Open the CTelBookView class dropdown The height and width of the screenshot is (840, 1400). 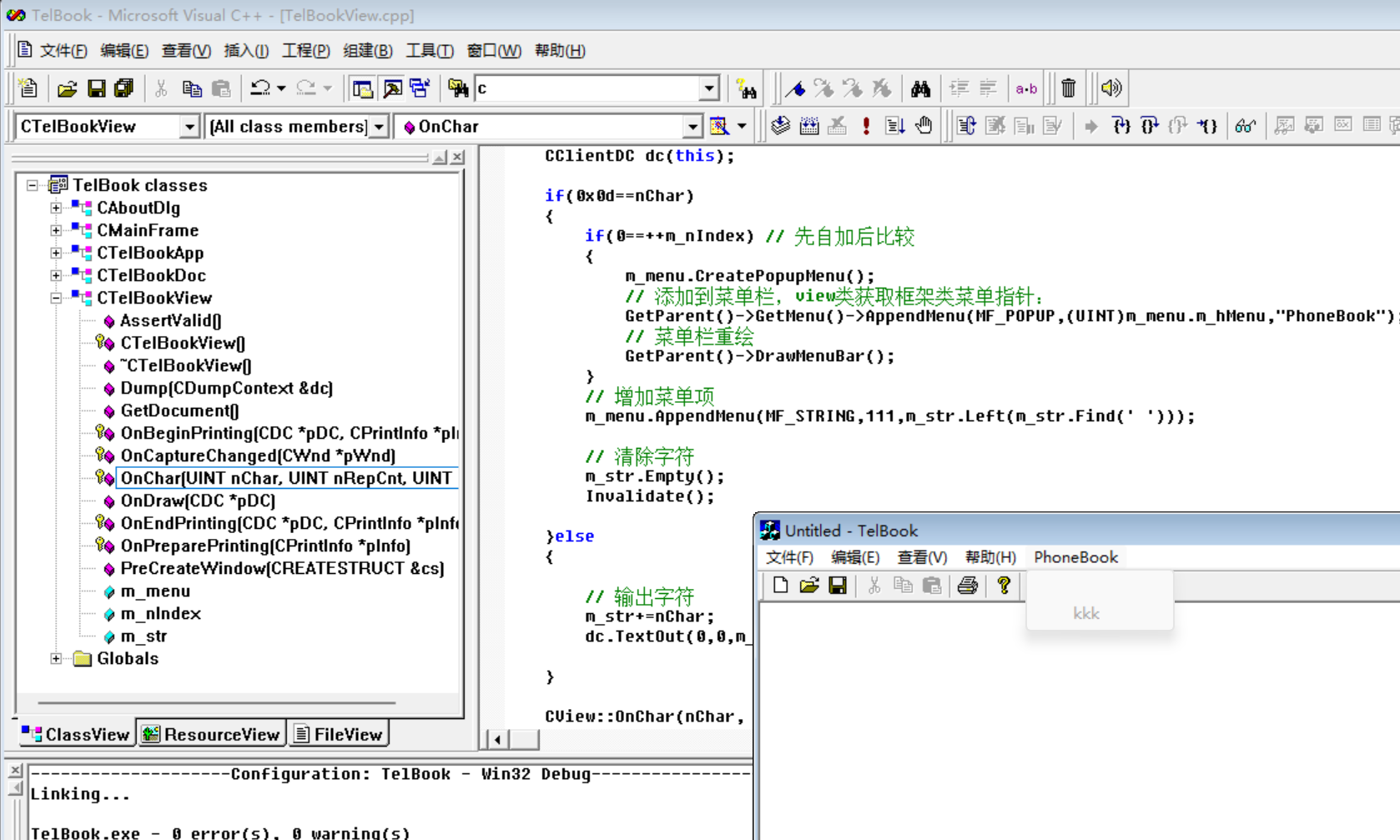click(x=189, y=127)
